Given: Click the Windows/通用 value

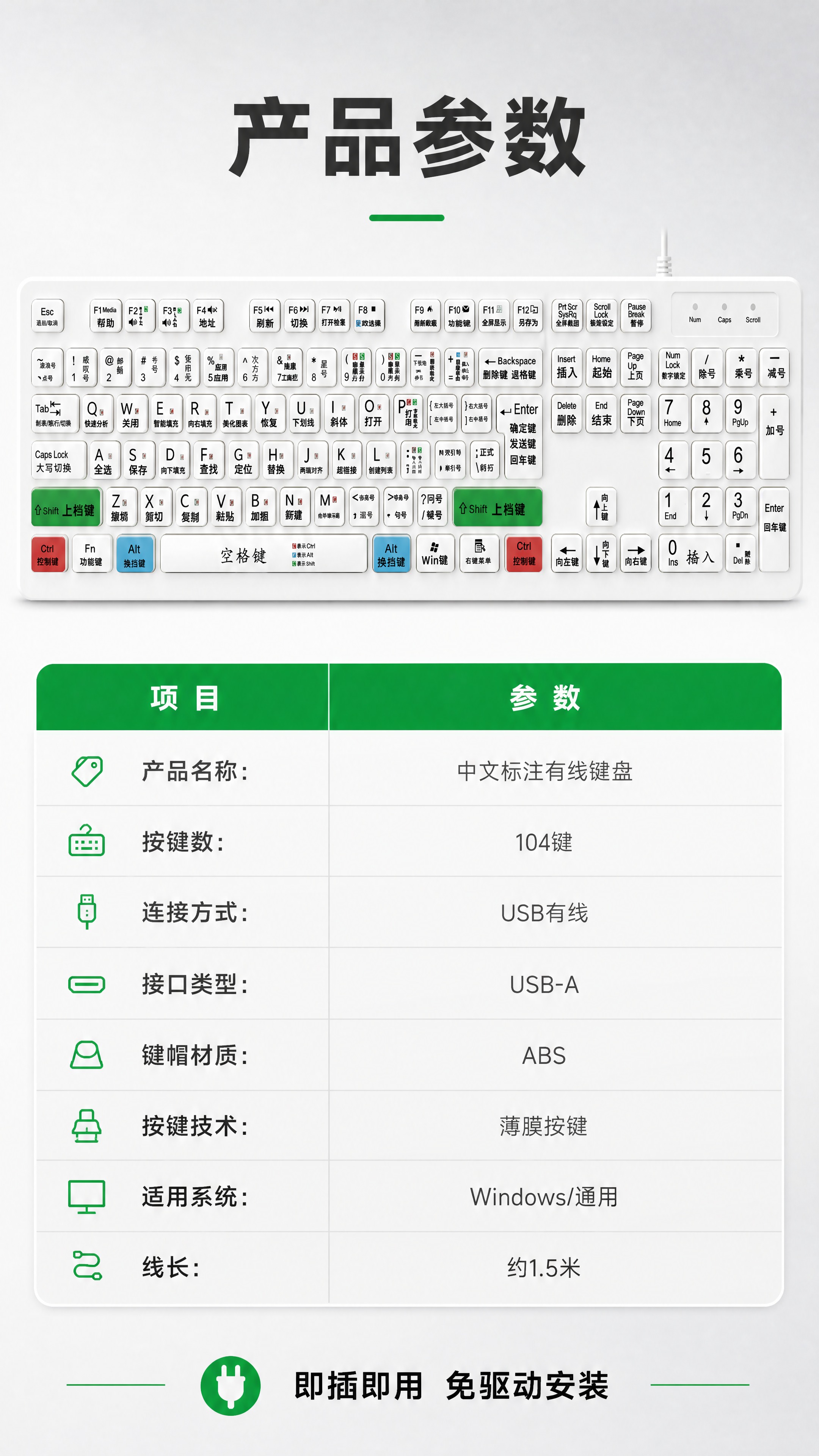Looking at the screenshot, I should 544,1197.
